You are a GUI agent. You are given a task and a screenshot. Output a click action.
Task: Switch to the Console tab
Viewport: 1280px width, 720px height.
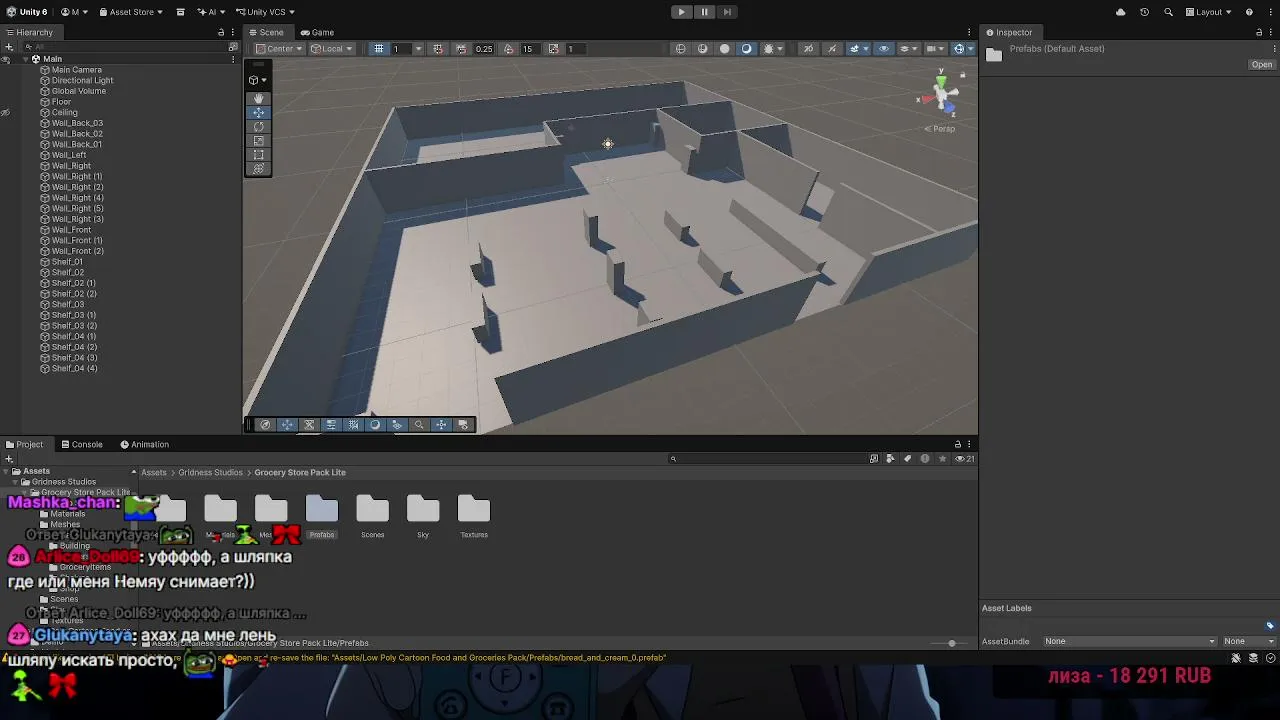81,444
